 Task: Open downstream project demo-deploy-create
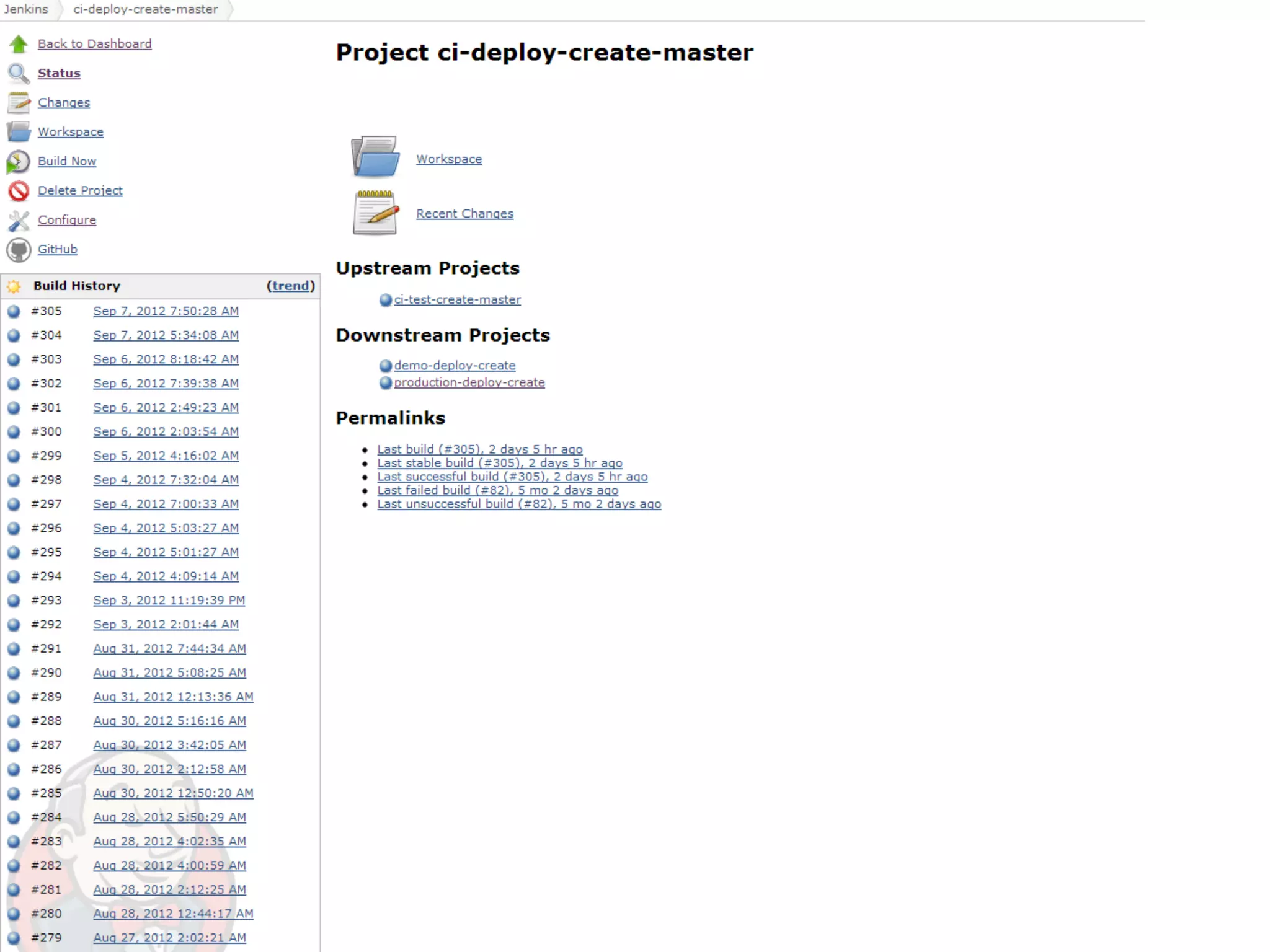pos(455,366)
